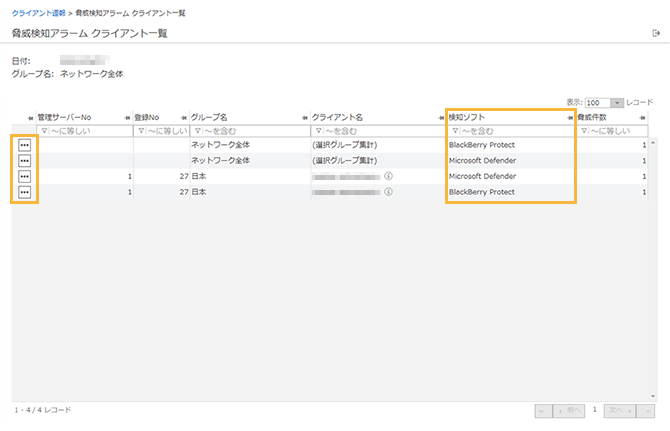Open filter operator for 脅威件数 column
The width and height of the screenshot is (670, 431).
click(x=584, y=131)
